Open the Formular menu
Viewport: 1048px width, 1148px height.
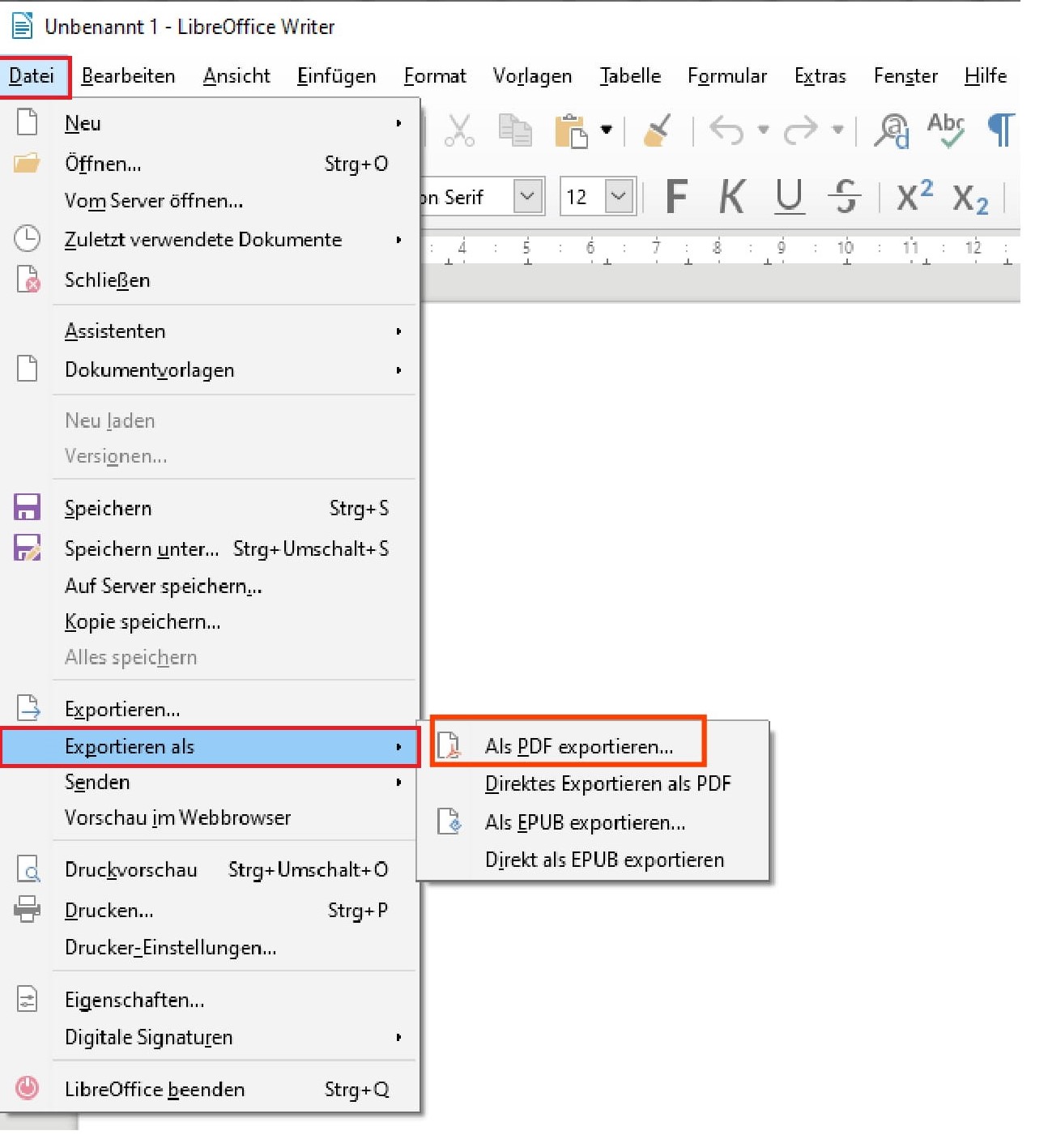coord(727,76)
